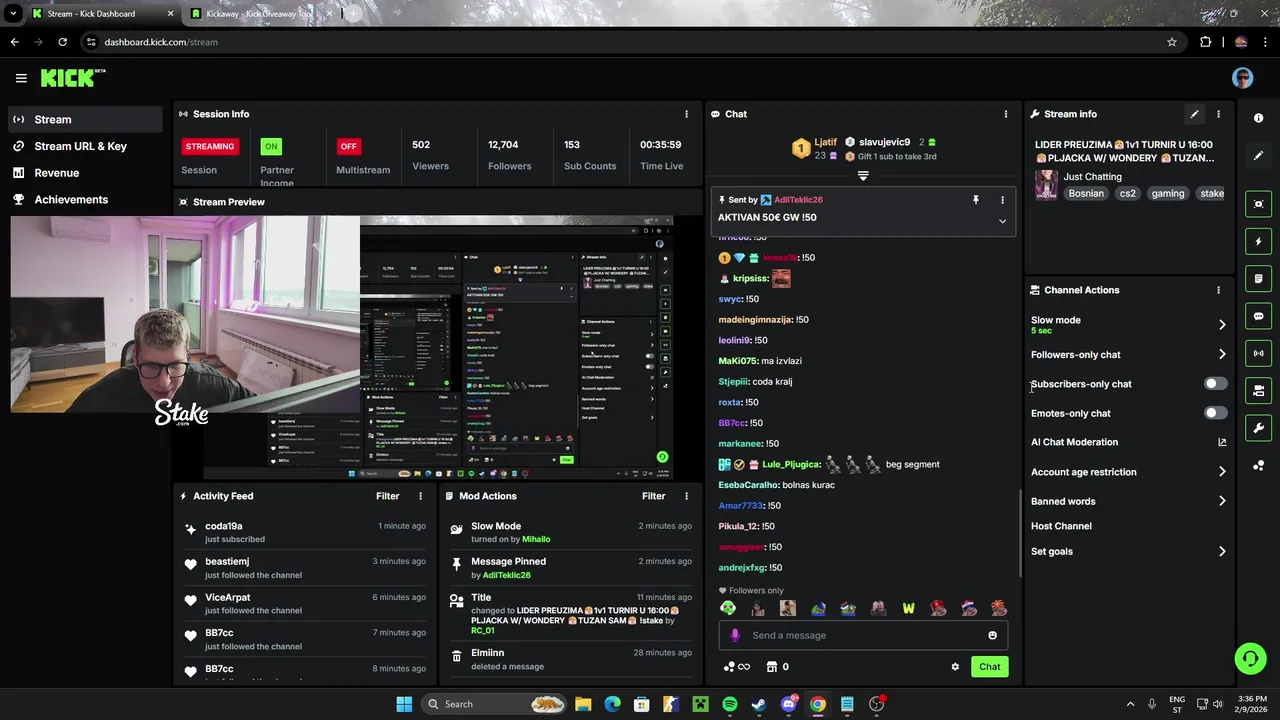
Task: Enable Subscribers-only chat toggle
Action: 1215,384
